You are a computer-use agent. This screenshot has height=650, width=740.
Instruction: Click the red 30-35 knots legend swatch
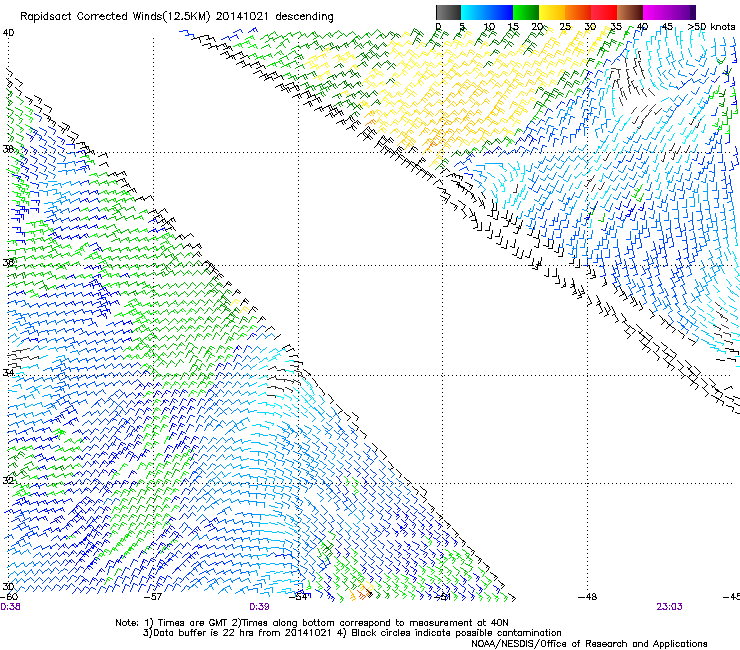pyautogui.click(x=604, y=12)
